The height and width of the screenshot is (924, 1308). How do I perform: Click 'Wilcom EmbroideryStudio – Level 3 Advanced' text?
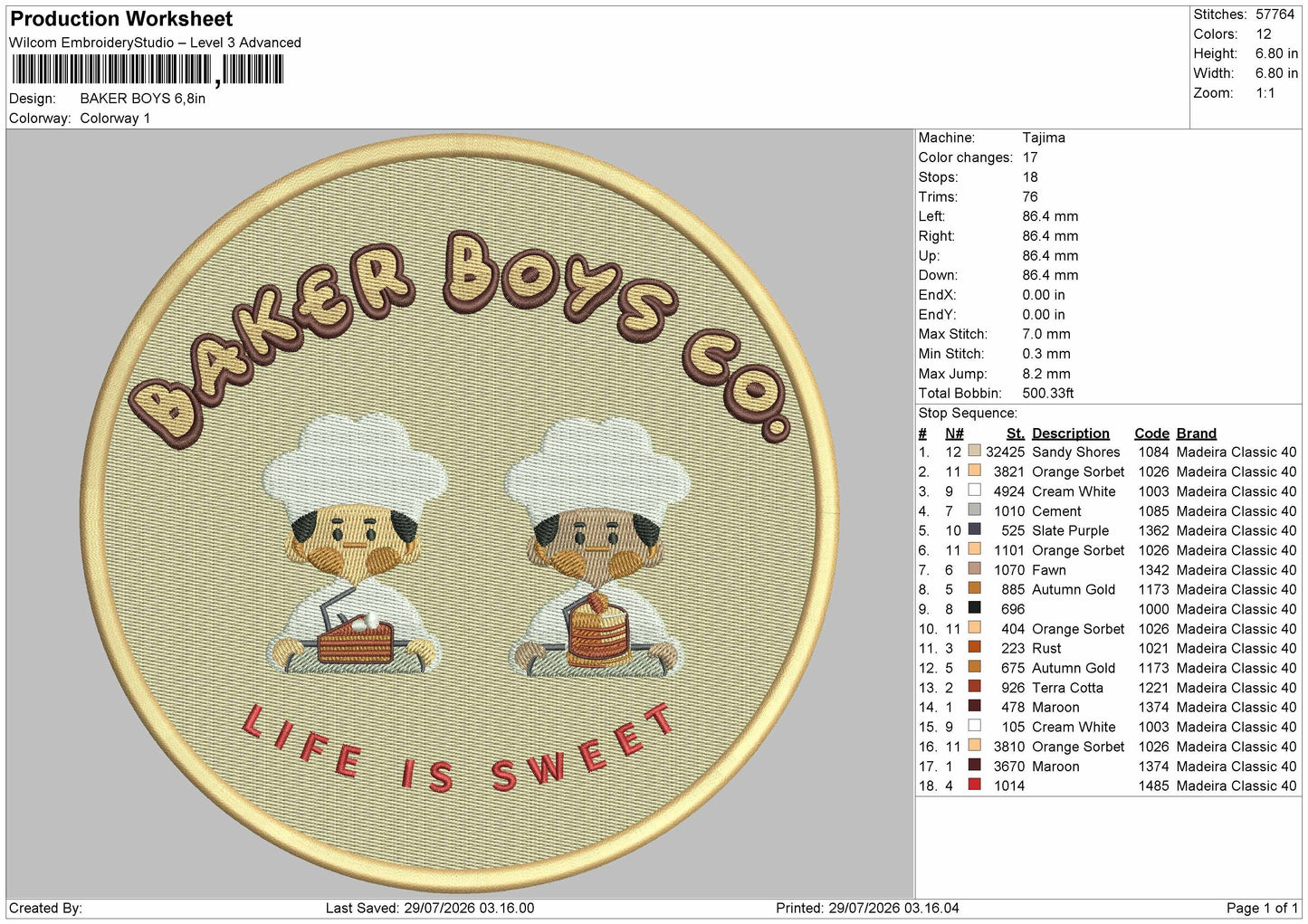tap(155, 43)
